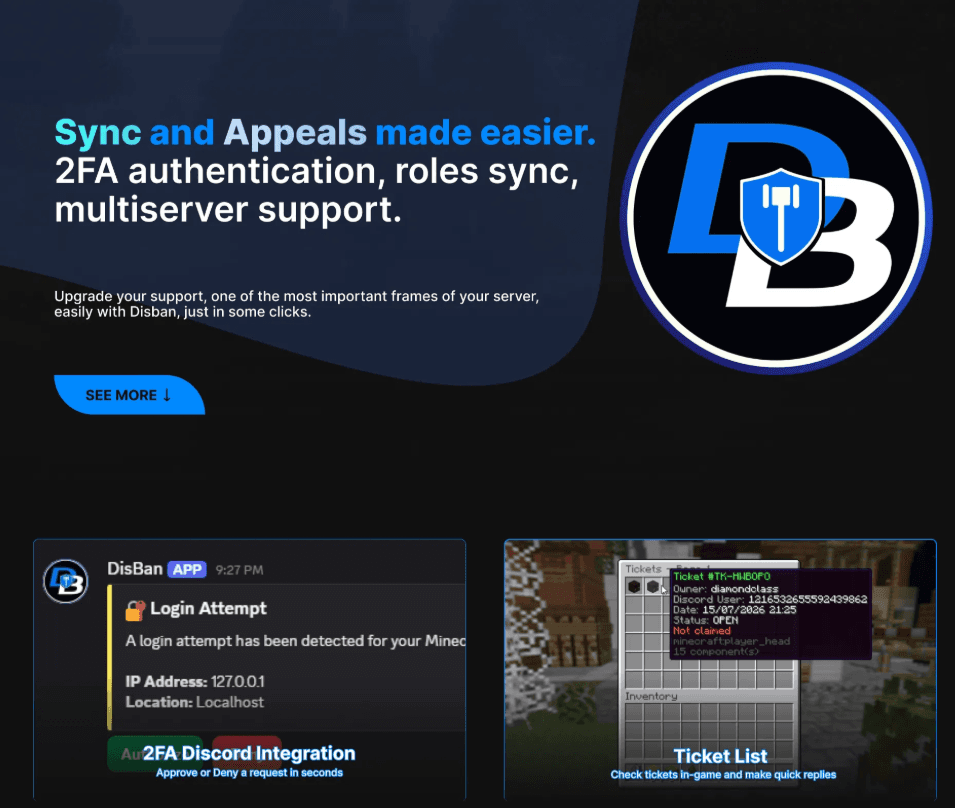The image size is (955, 808).
Task: Click the 9:27 PM timestamp
Action: [239, 570]
